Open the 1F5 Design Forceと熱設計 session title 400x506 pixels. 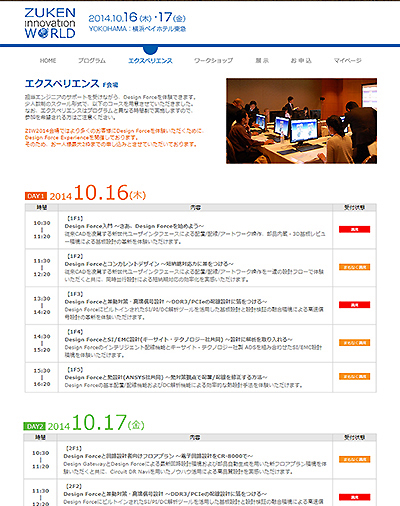[166, 377]
